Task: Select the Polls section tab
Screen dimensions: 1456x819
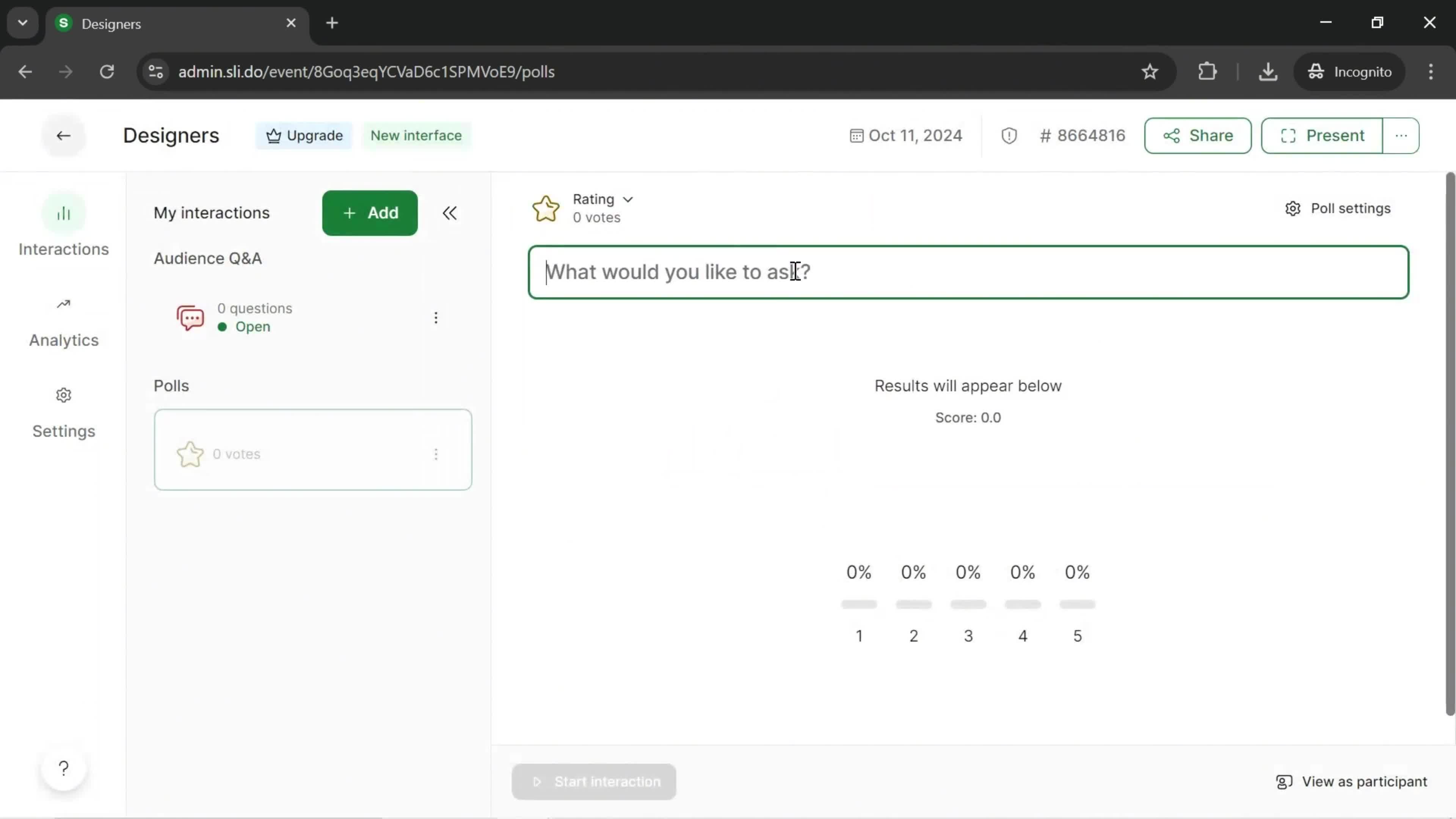Action: (171, 385)
